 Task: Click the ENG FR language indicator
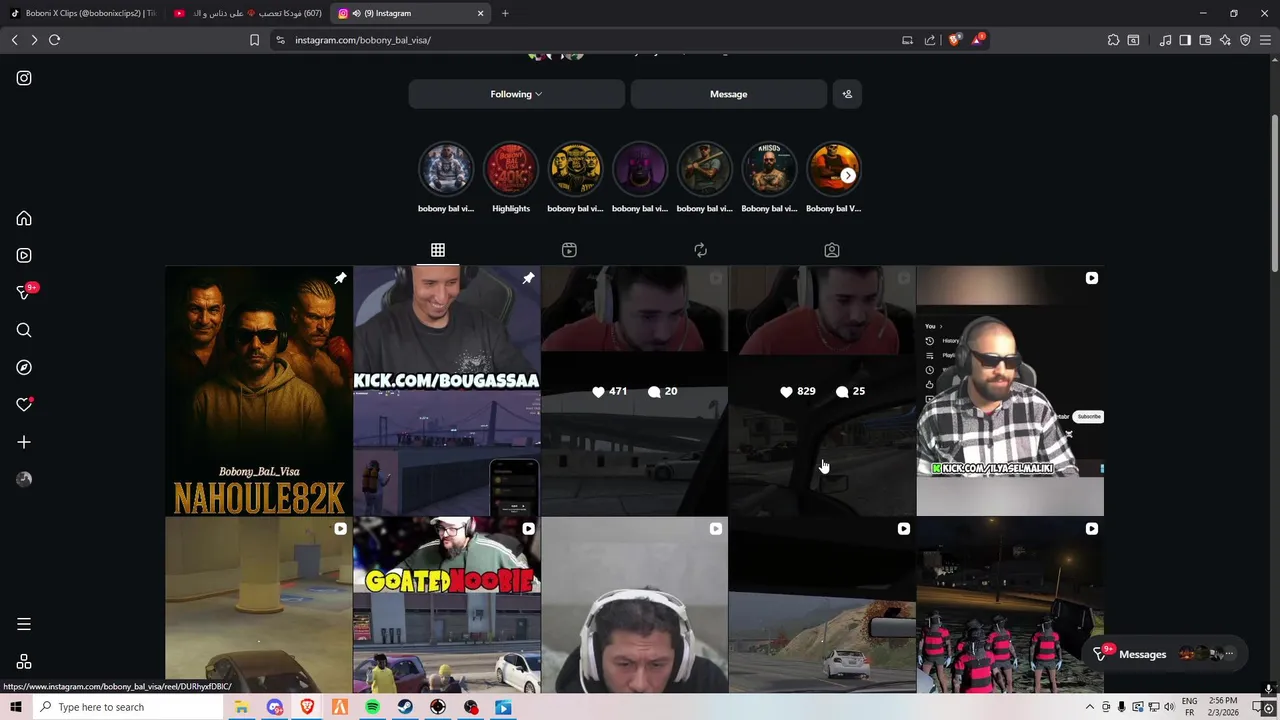[1189, 707]
